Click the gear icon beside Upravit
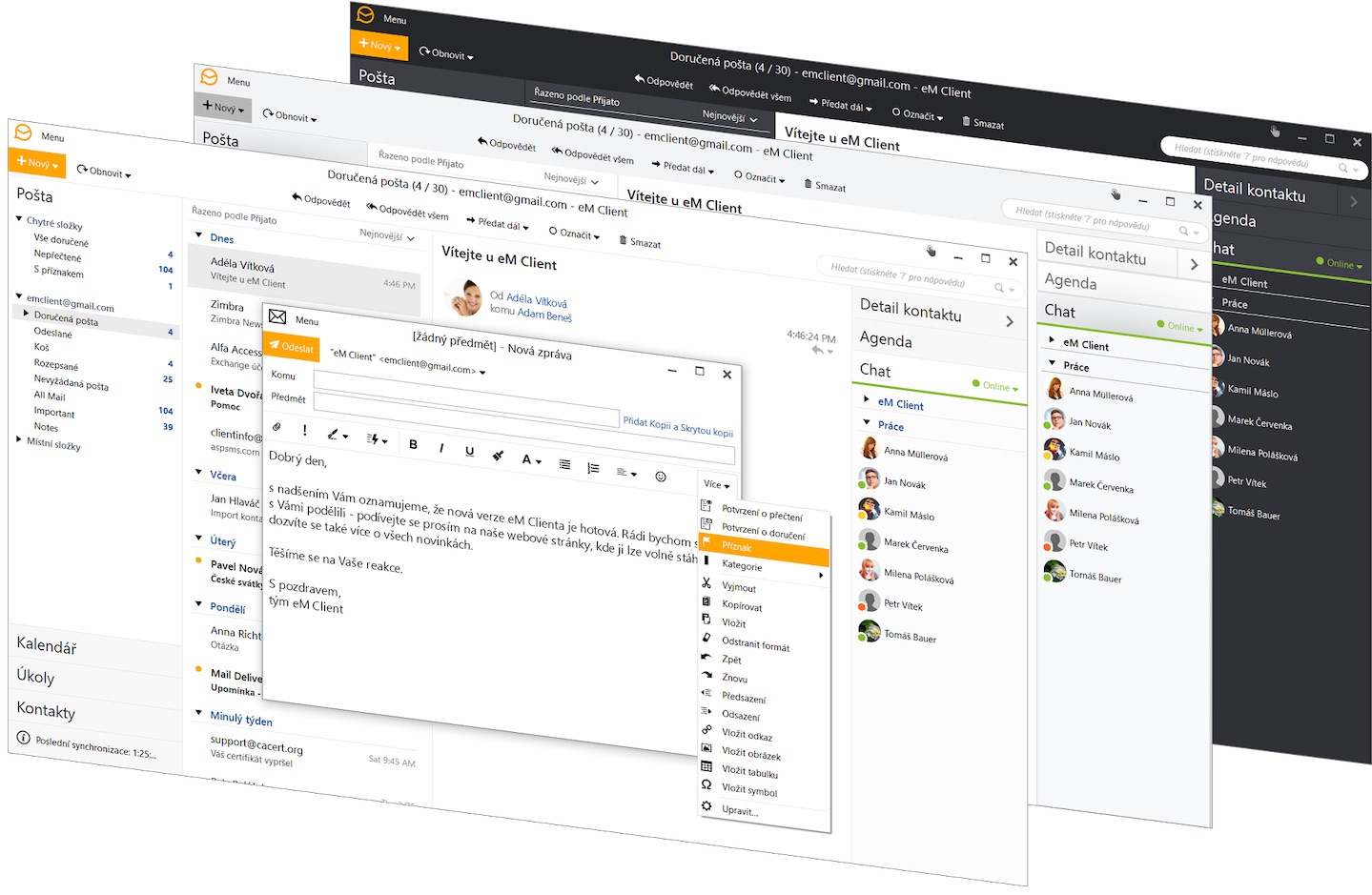The image size is (1372, 895). [x=706, y=806]
